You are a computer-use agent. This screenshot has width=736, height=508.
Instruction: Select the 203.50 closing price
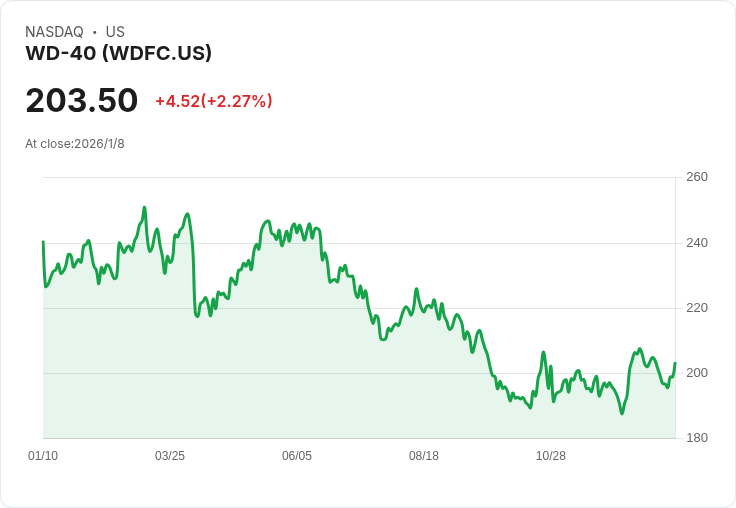tap(82, 100)
